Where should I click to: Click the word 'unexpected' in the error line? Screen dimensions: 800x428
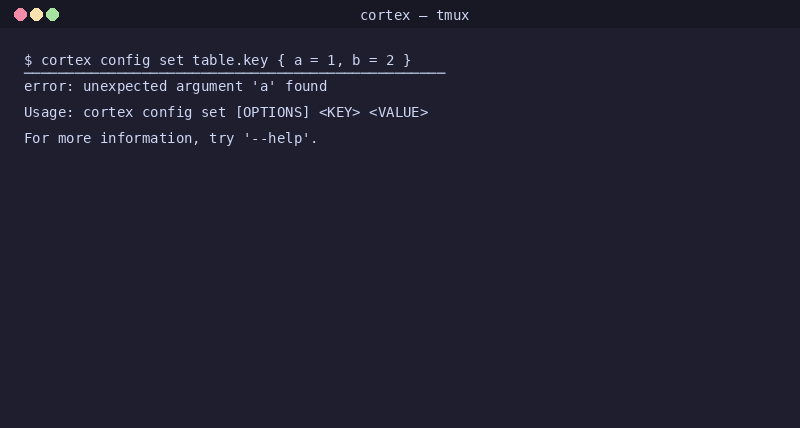pyautogui.click(x=125, y=86)
